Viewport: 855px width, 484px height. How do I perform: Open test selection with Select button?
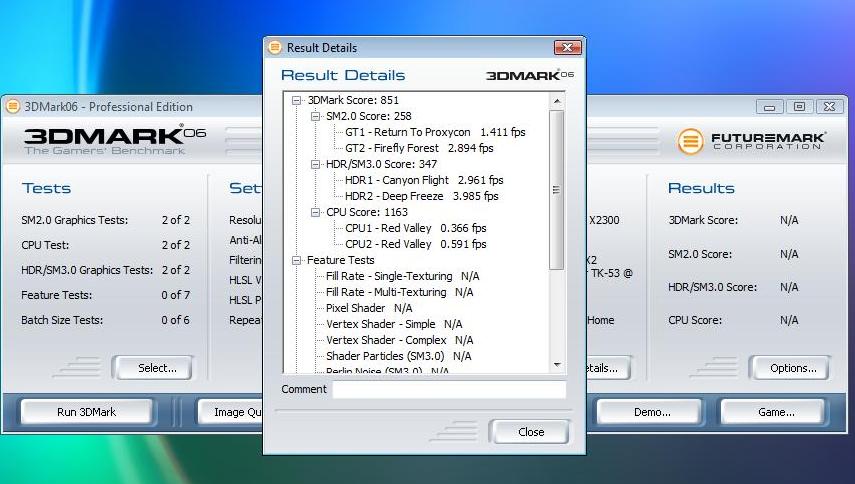click(x=157, y=368)
